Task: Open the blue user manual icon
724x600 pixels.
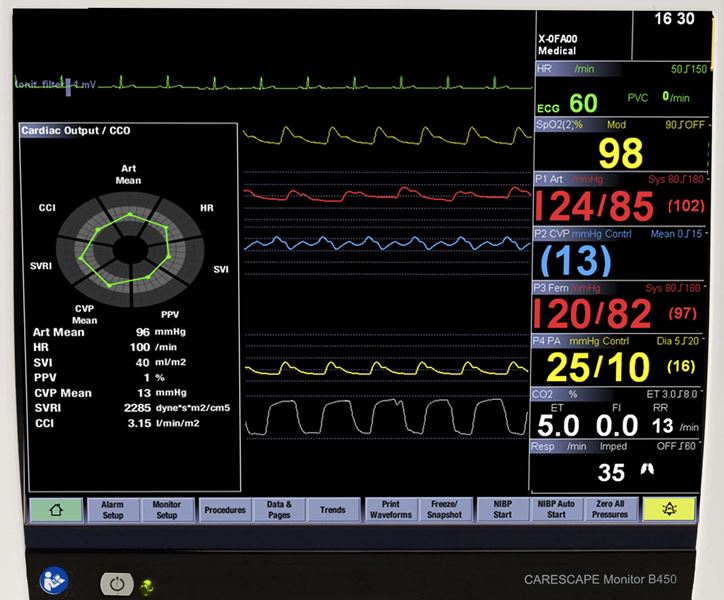Action: [52, 580]
